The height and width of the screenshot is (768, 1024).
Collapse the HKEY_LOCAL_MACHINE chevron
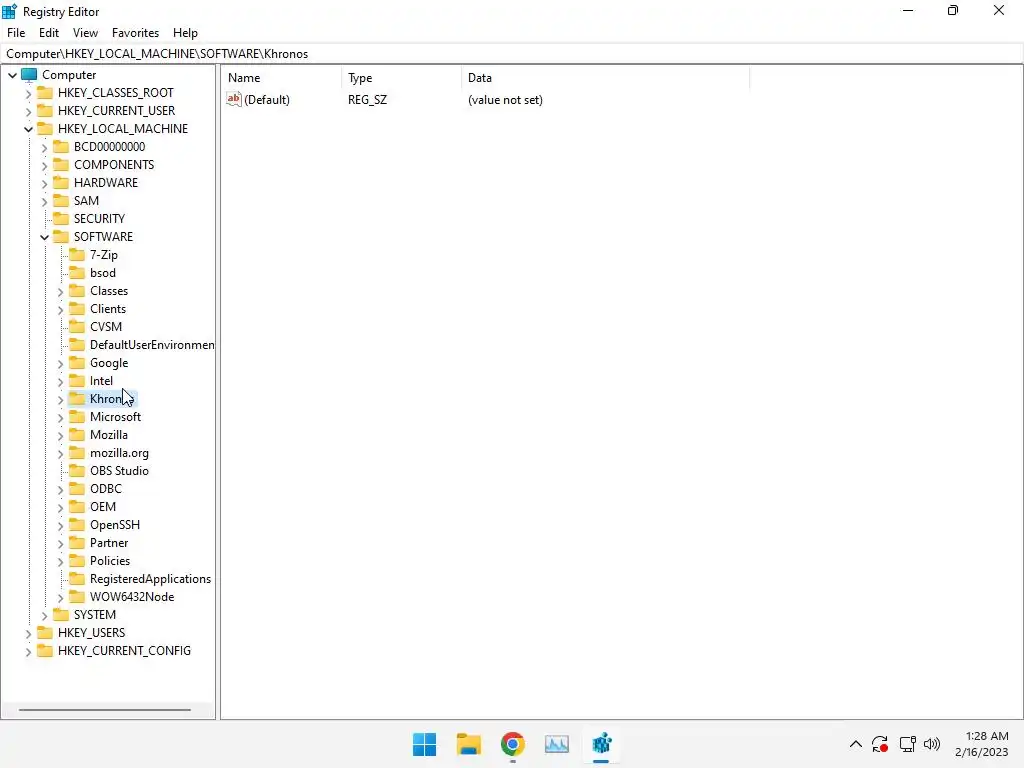pyautogui.click(x=28, y=129)
